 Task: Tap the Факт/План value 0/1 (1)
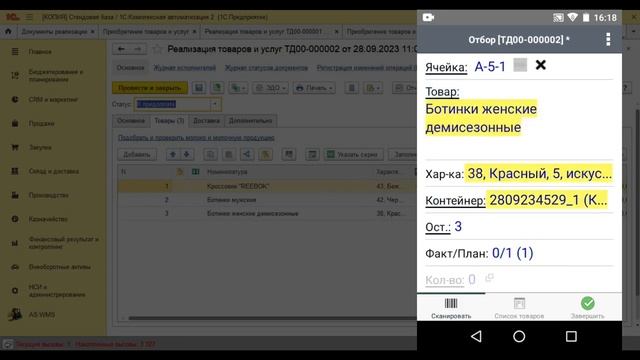(x=513, y=253)
